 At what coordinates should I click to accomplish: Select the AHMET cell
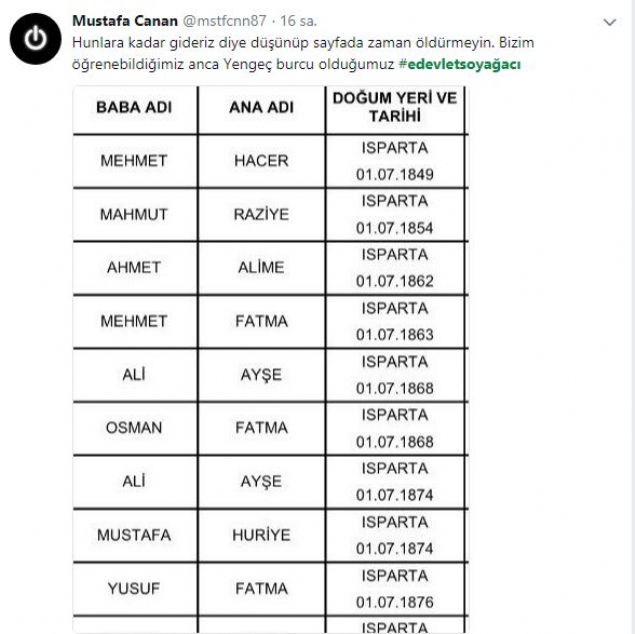point(134,268)
